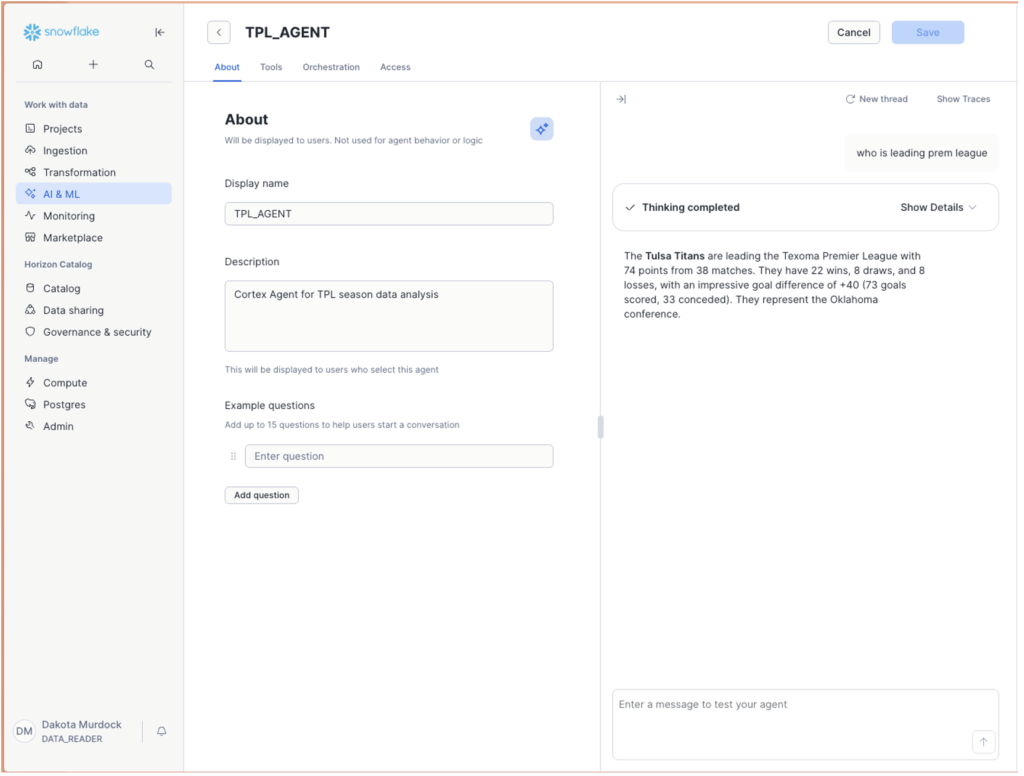Open Dakota Murdock user menu

[x=70, y=731]
